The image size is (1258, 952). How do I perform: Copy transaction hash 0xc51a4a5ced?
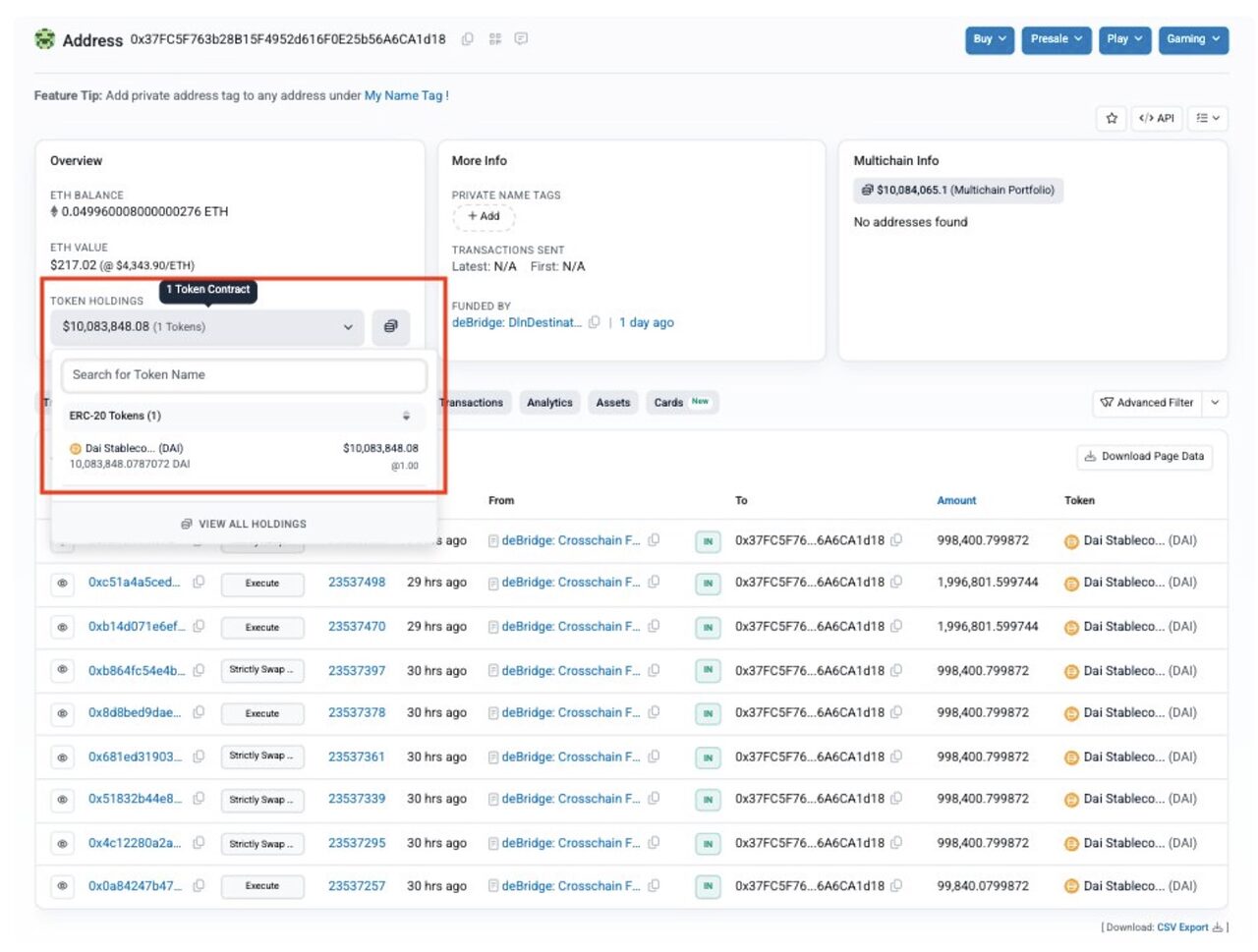(x=199, y=583)
